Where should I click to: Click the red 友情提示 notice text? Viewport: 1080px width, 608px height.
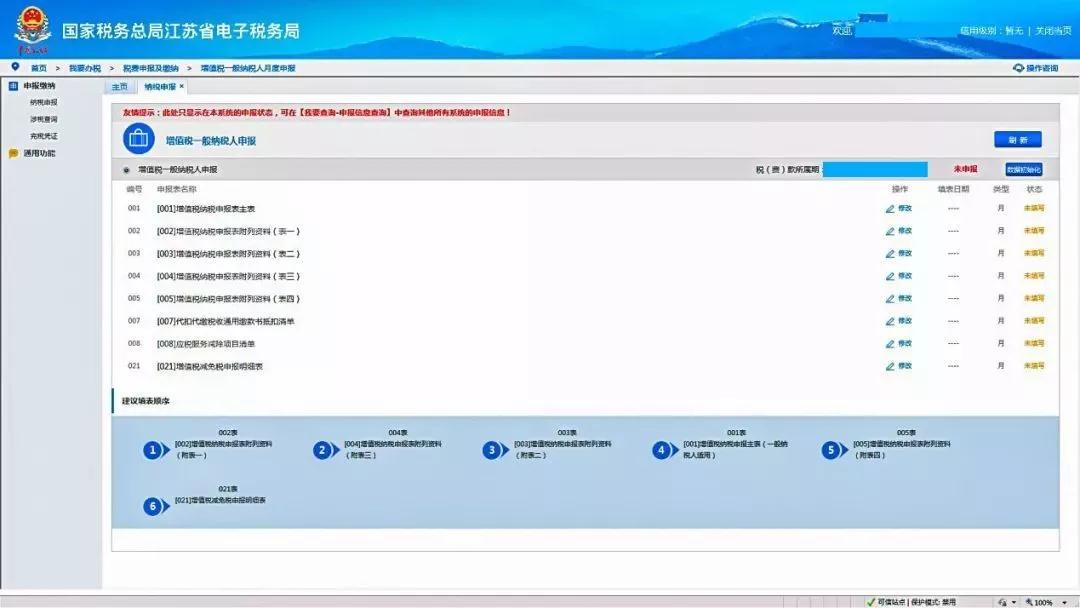tap(316, 112)
